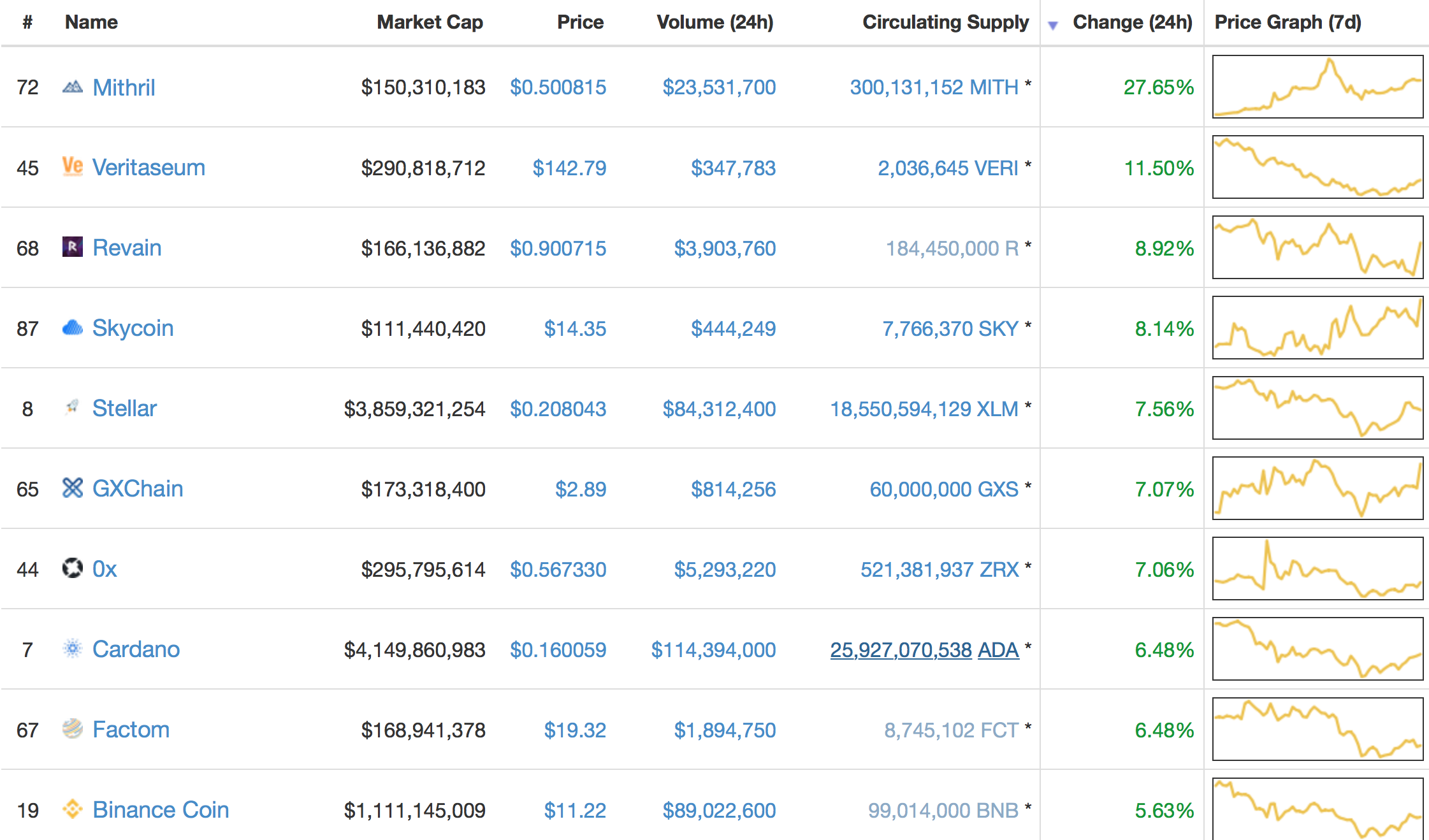Open the Skycoin coin page link

133,328
